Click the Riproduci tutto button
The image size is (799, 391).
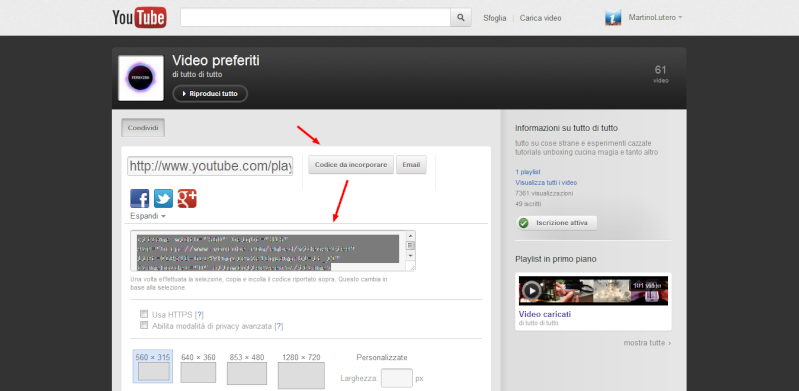pos(210,94)
